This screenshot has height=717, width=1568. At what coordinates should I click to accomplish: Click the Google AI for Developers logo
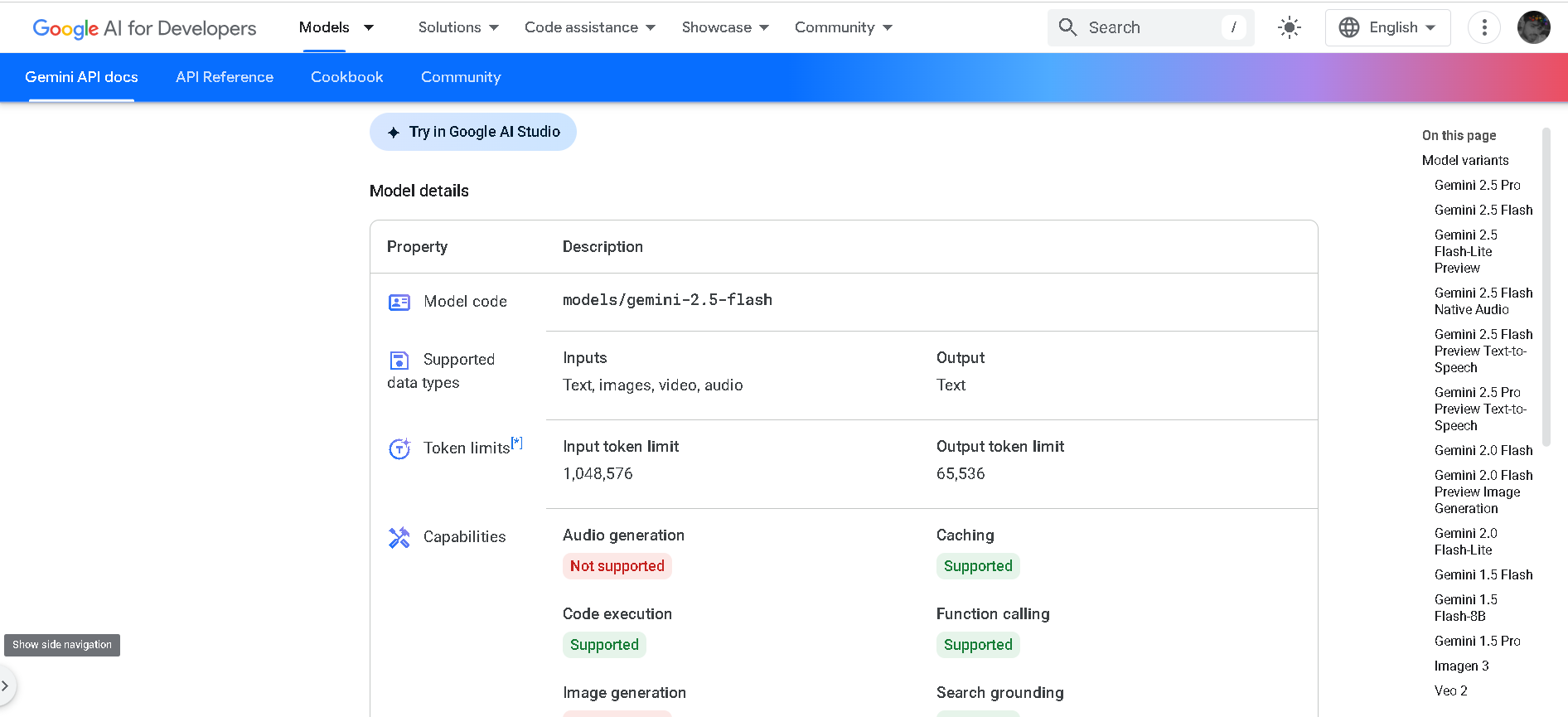click(x=144, y=28)
